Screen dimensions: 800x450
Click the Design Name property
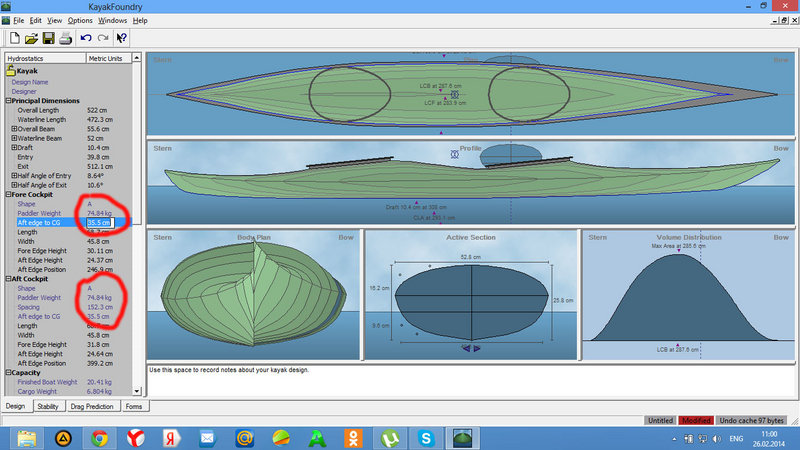30,82
